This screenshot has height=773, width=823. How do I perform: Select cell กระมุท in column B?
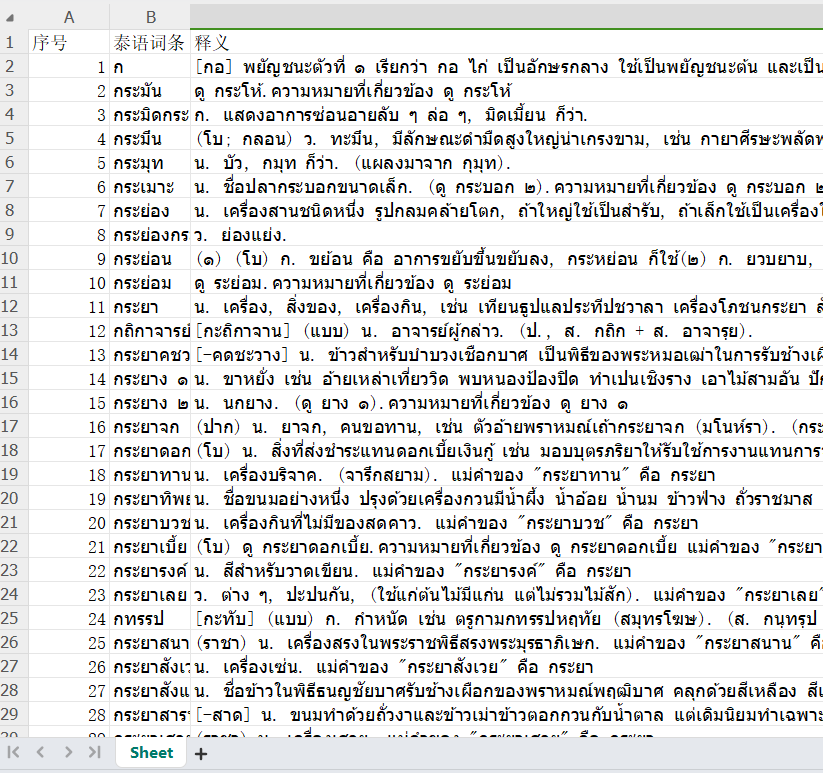coord(150,163)
